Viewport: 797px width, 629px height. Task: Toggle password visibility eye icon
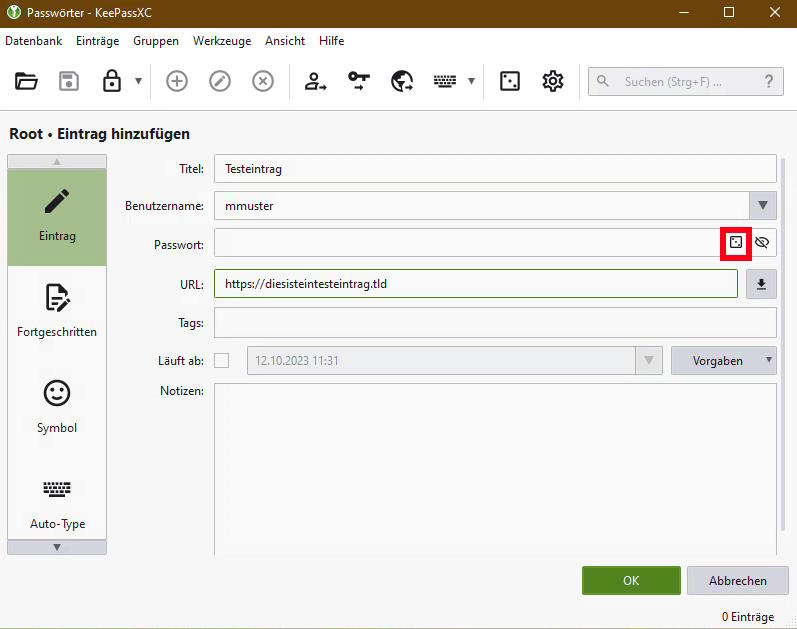coord(762,243)
